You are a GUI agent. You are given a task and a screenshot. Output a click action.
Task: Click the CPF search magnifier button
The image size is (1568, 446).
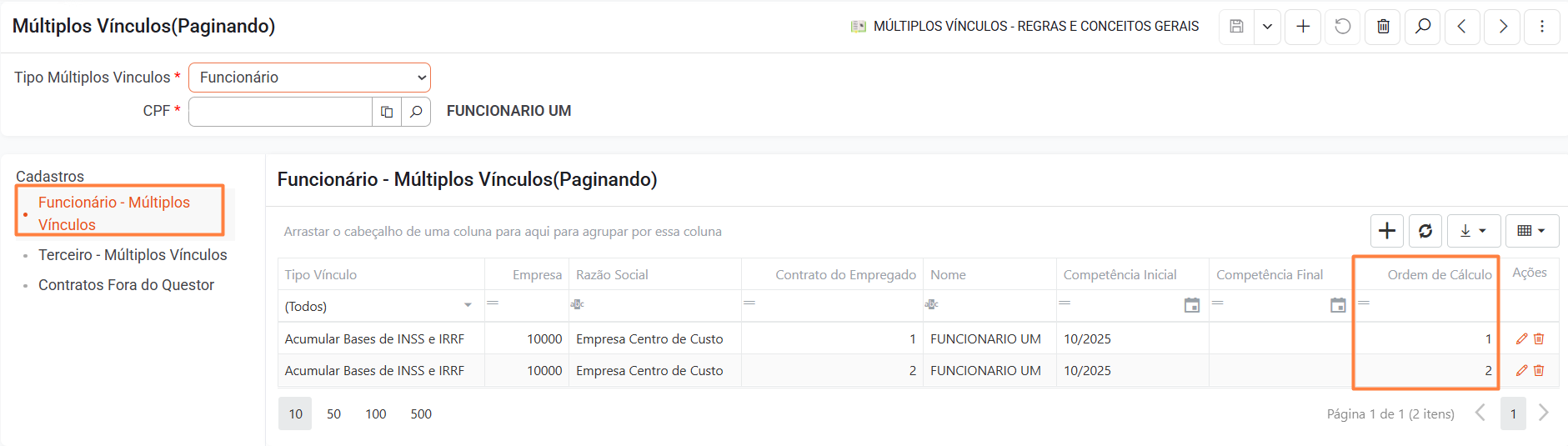(x=416, y=112)
